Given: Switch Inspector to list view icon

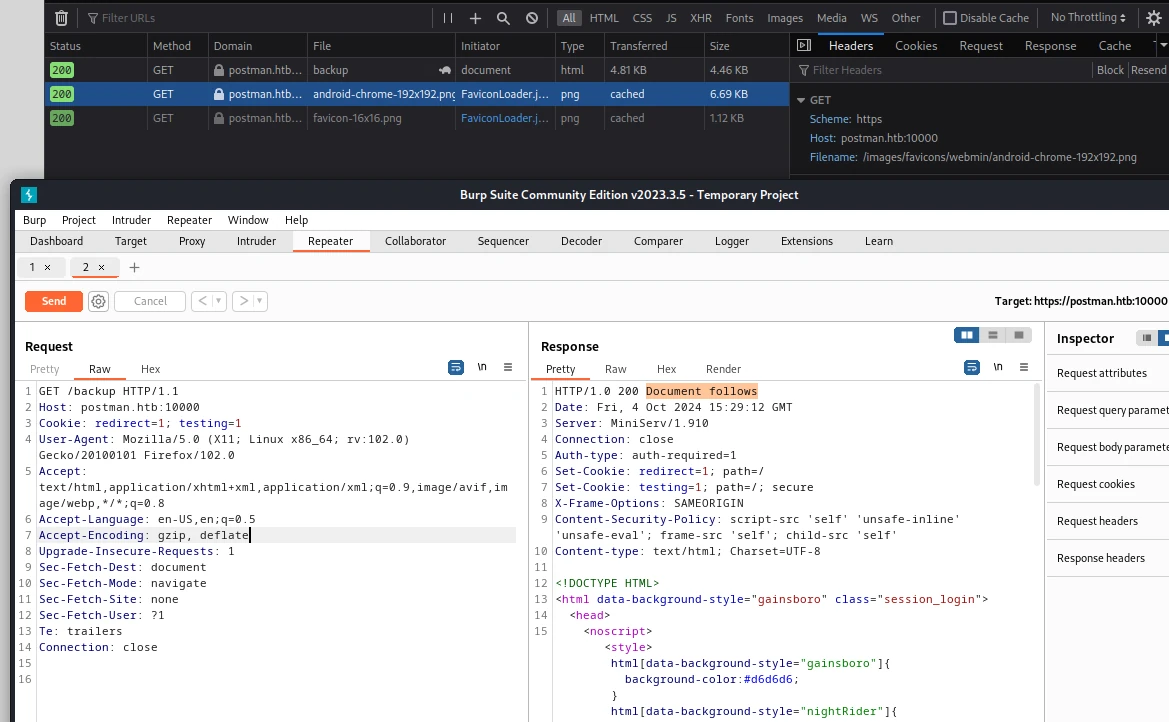Looking at the screenshot, I should point(1147,338).
